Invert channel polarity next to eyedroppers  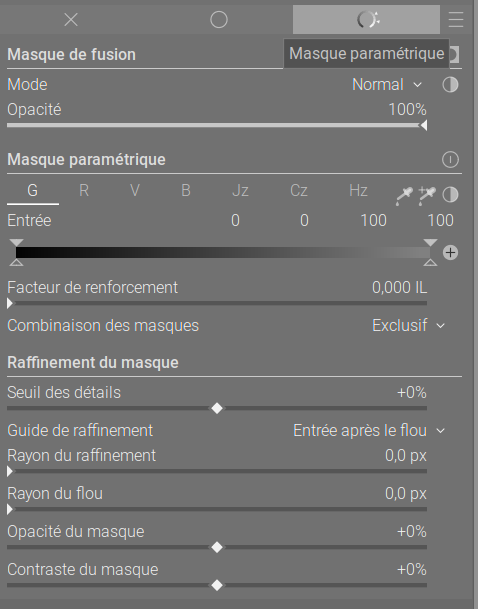click(450, 195)
